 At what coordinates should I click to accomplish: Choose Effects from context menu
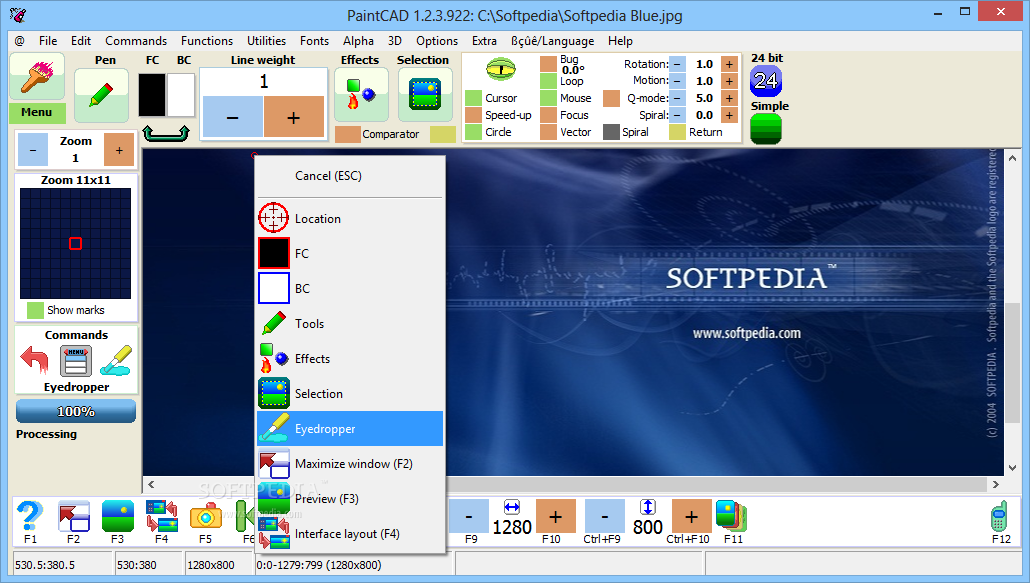click(350, 358)
